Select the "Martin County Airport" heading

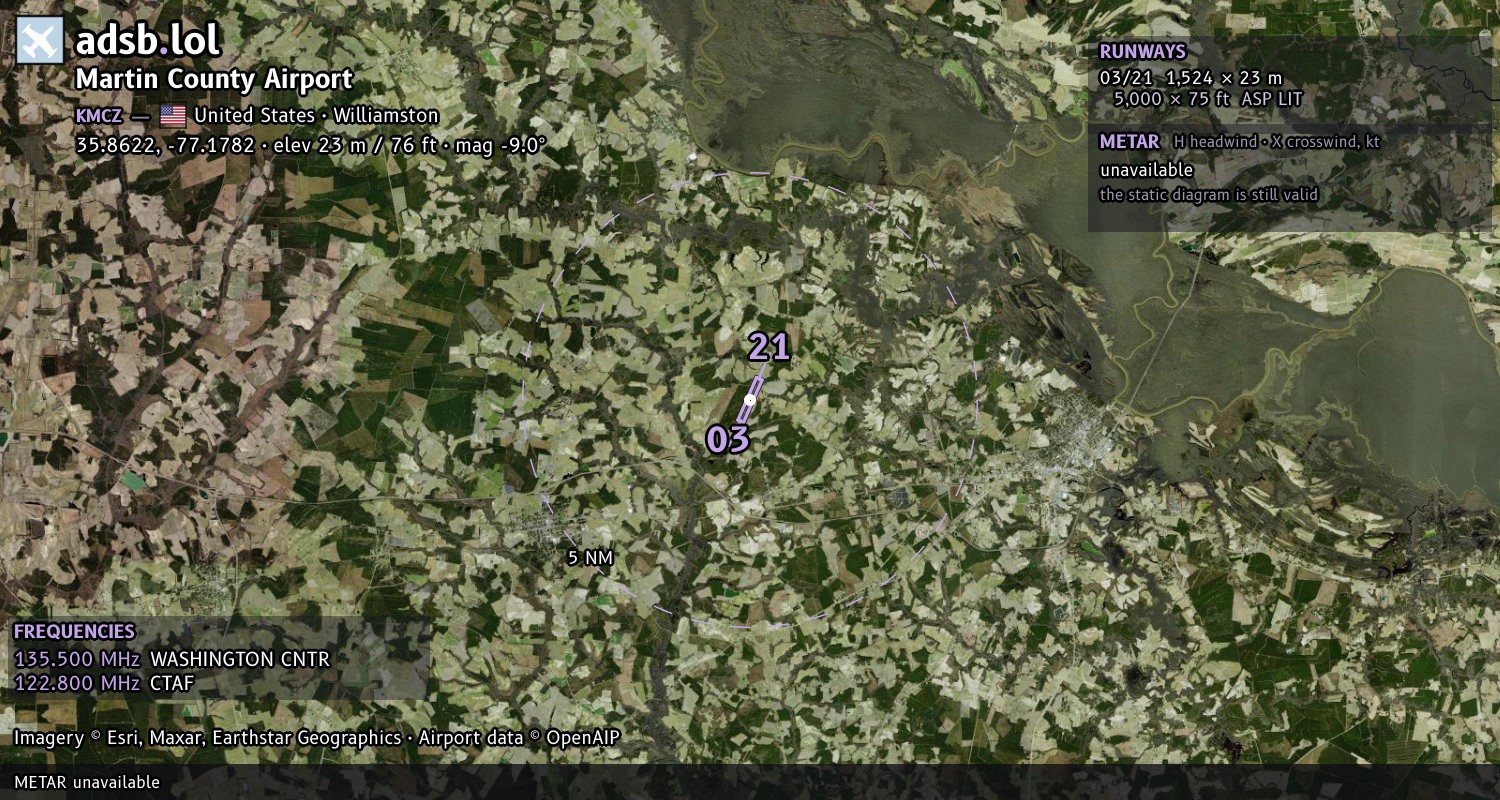point(214,80)
